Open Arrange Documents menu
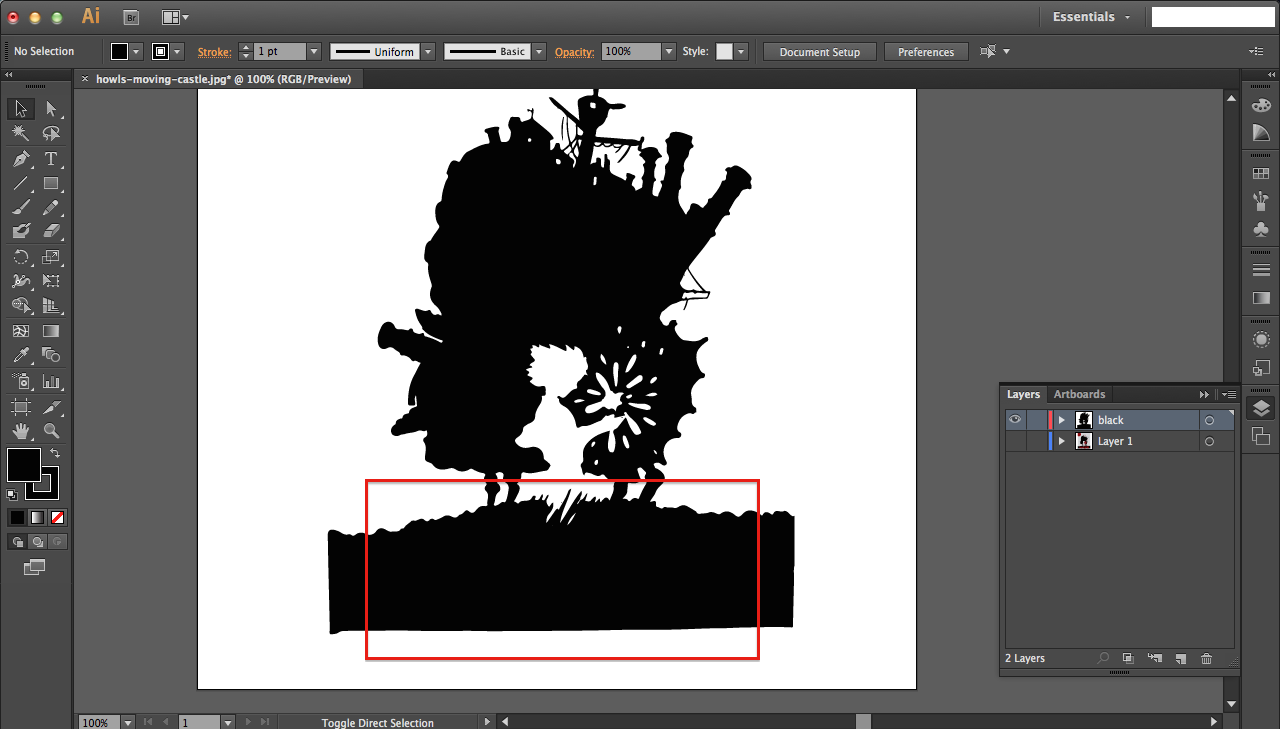Viewport: 1280px width, 729px height. click(x=174, y=17)
